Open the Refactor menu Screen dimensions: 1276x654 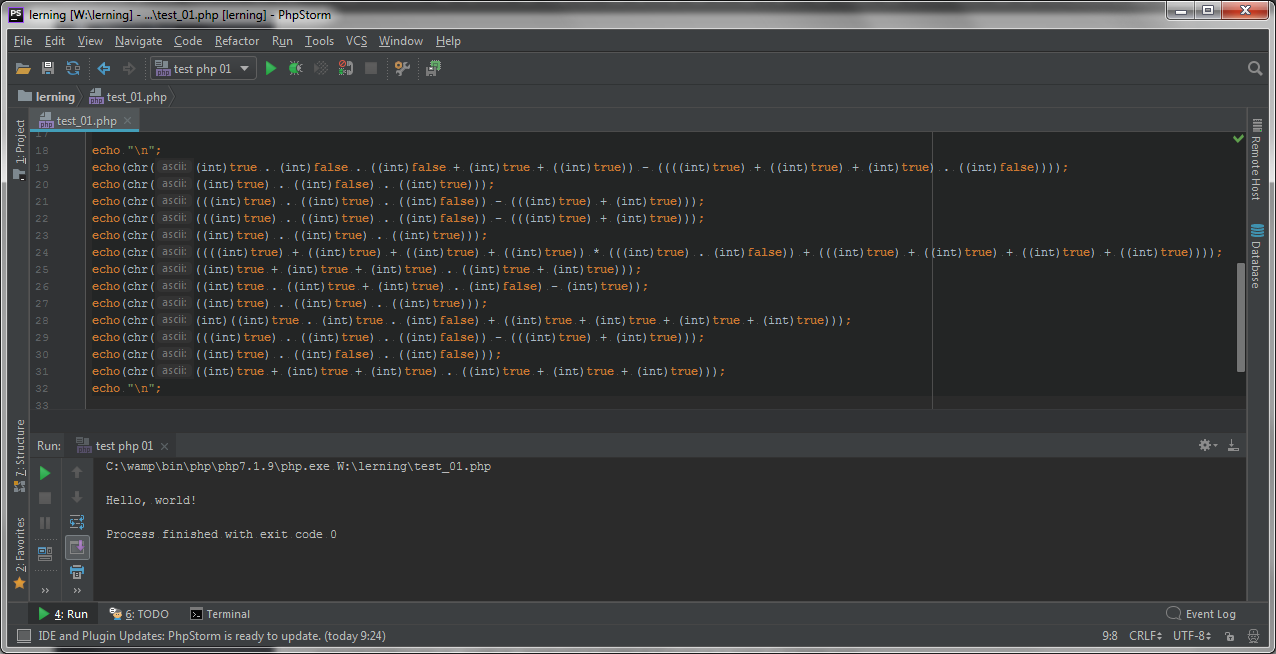236,41
